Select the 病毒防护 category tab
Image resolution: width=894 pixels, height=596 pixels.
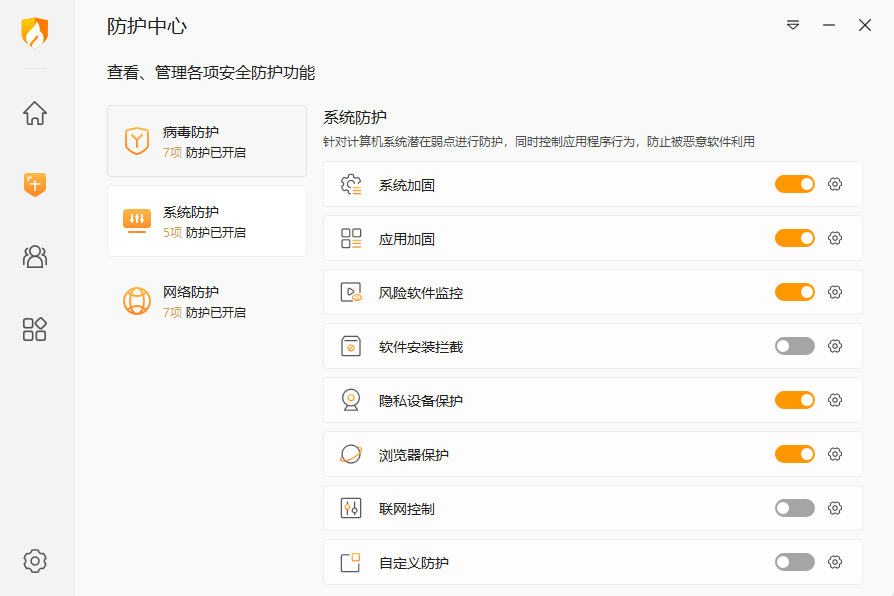206,141
